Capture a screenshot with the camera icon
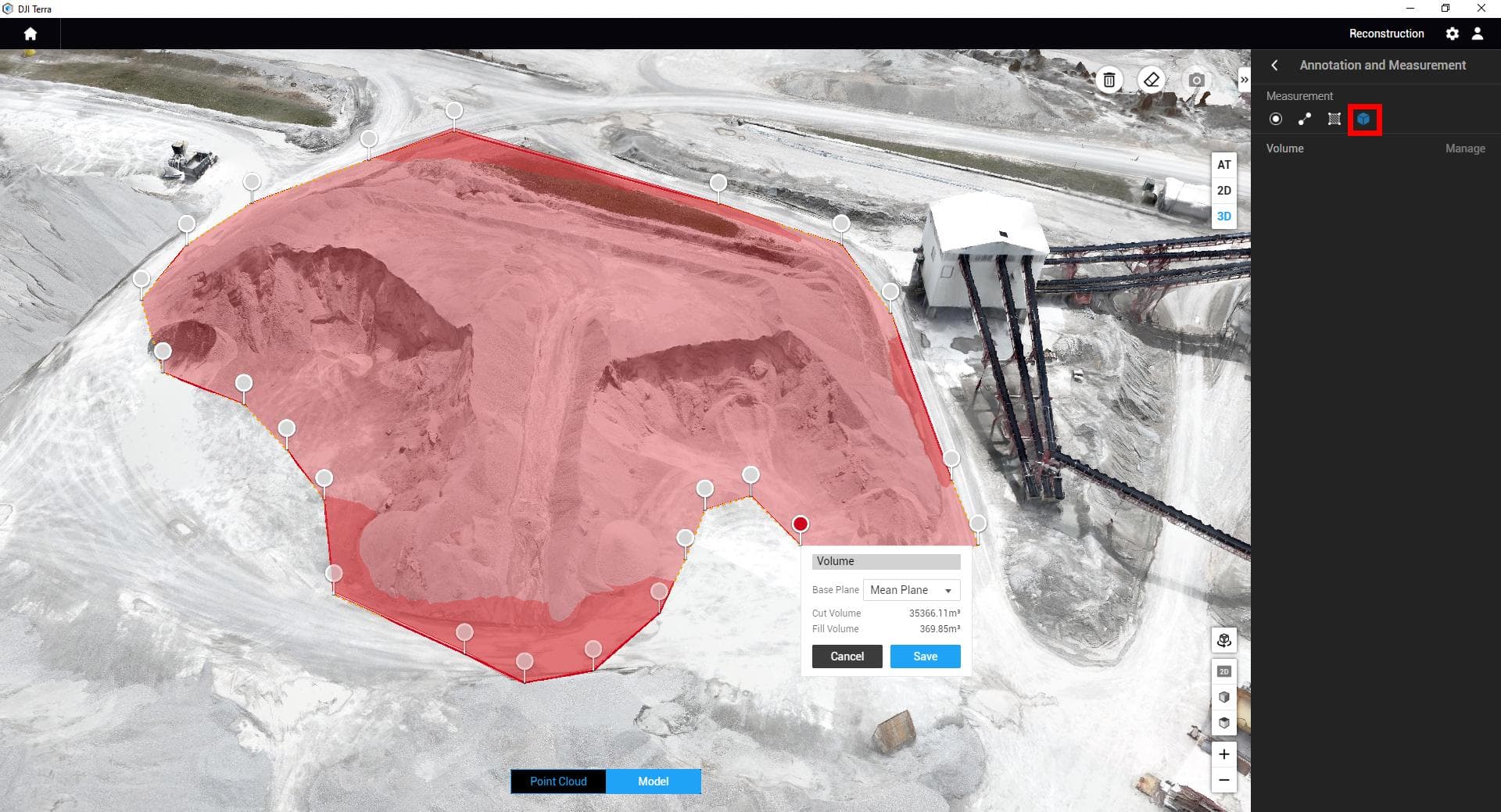 coord(1195,80)
